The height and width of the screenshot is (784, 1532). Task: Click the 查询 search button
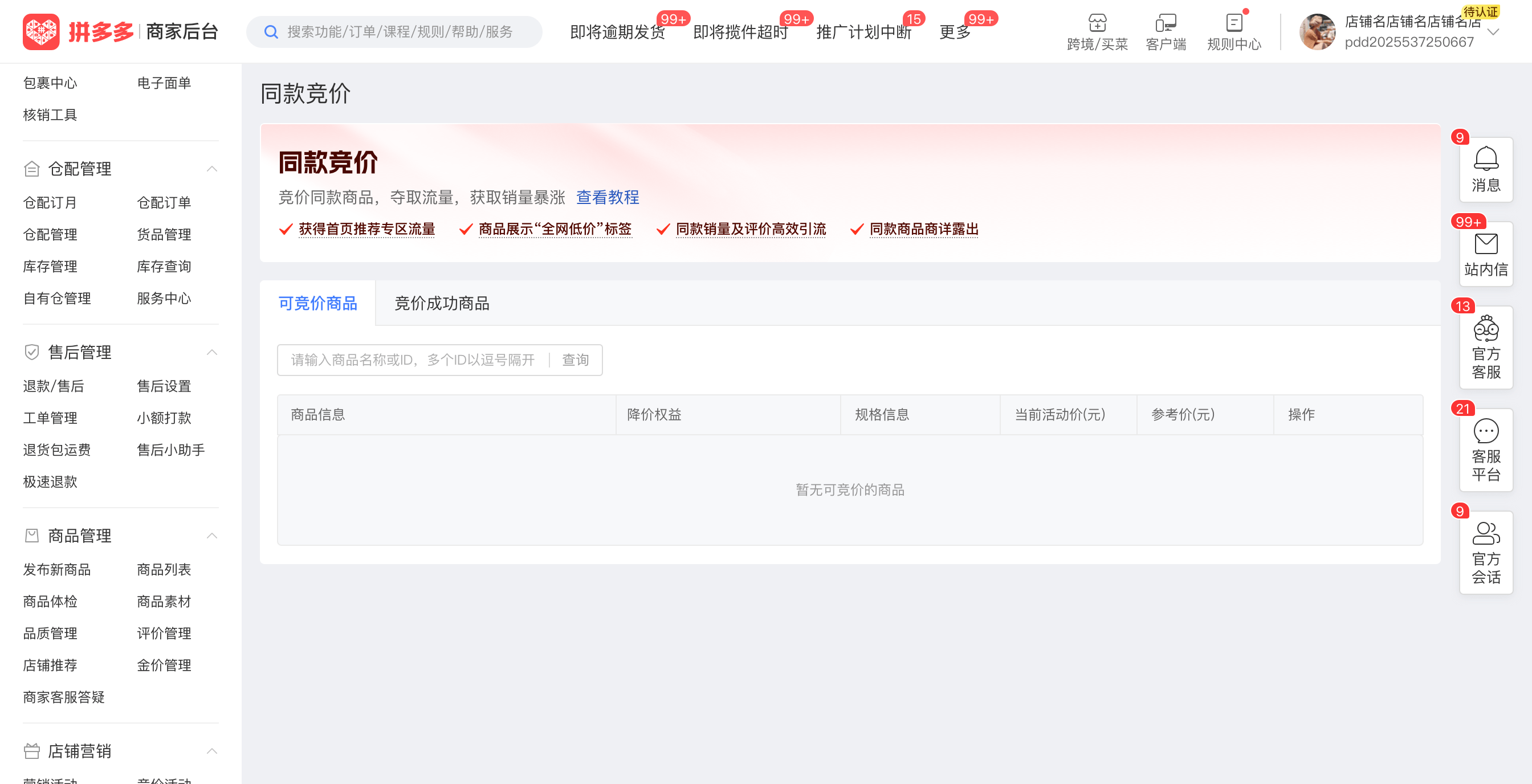(575, 360)
